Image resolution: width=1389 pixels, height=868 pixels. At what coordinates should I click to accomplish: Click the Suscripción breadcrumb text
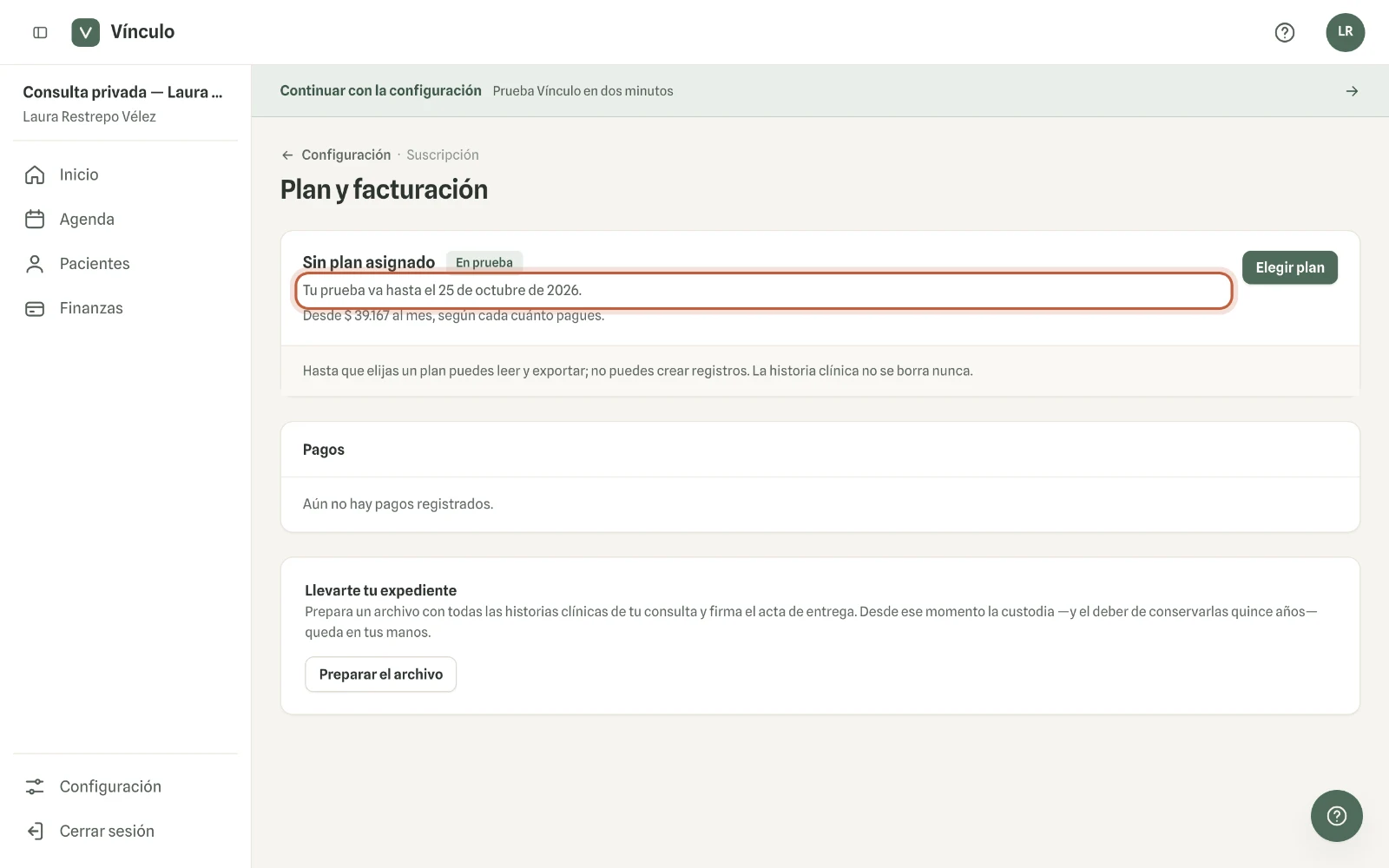point(443,155)
